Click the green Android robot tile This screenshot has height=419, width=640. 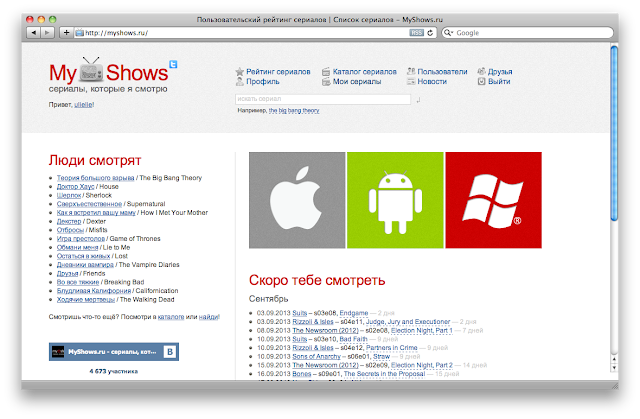coord(395,200)
